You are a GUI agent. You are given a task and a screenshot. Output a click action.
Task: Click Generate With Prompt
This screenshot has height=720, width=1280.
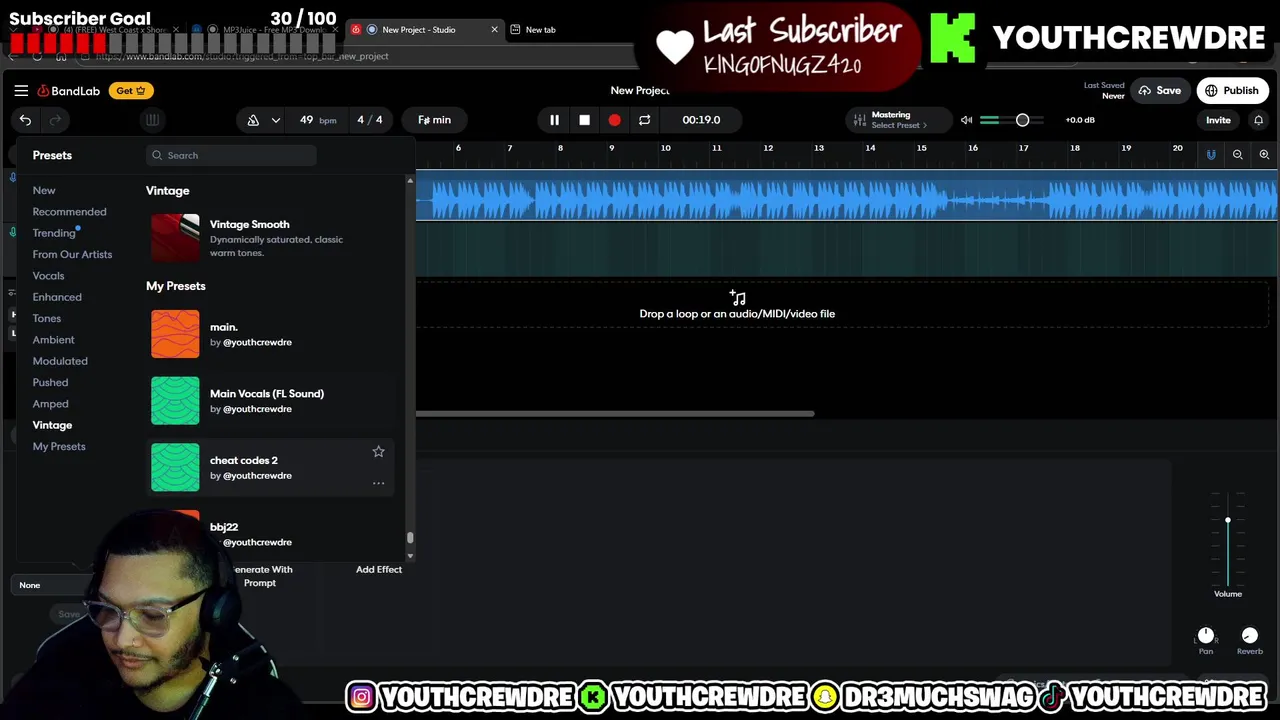(x=262, y=576)
